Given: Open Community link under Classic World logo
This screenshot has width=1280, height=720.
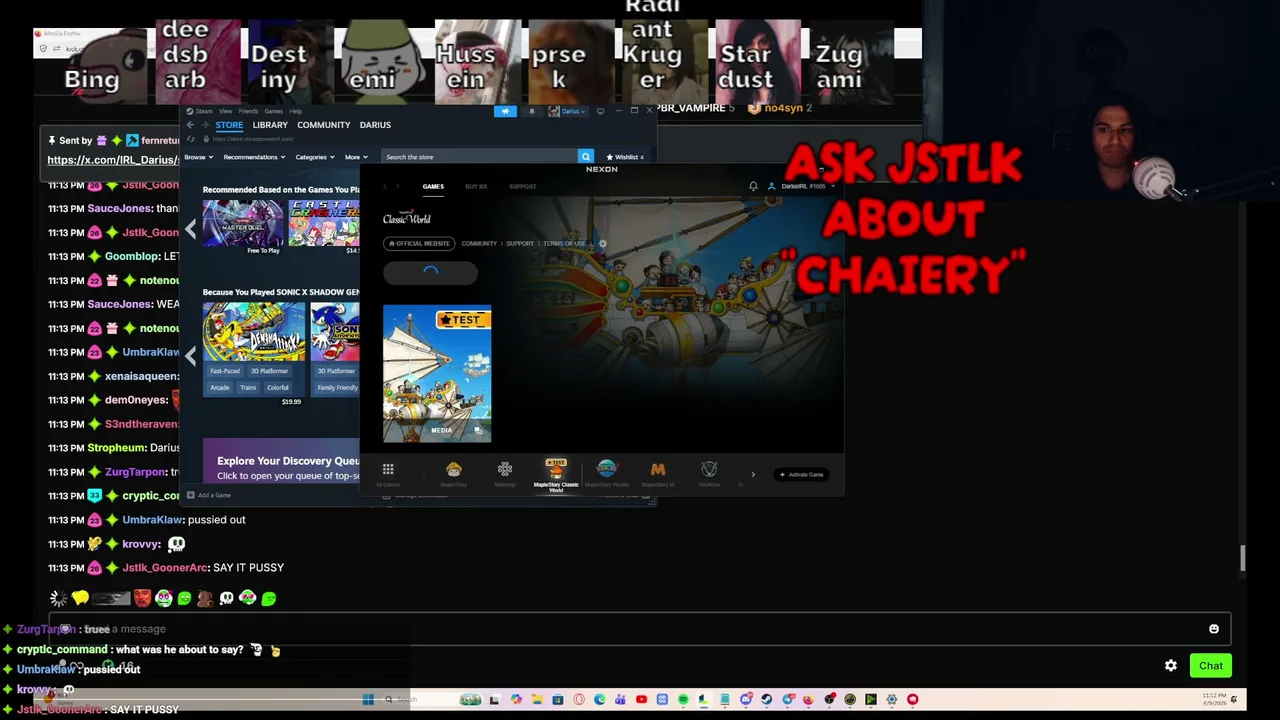Looking at the screenshot, I should click(x=479, y=243).
